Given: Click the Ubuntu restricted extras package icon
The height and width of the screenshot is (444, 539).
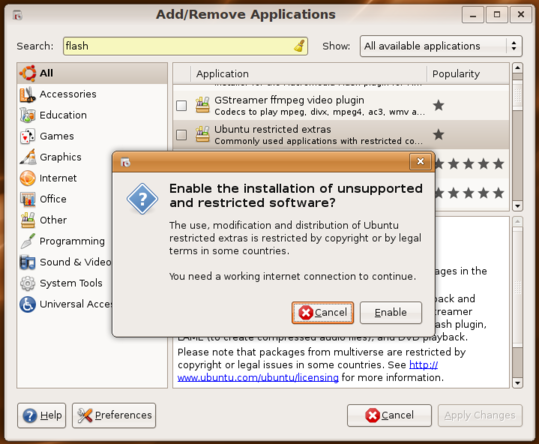Looking at the screenshot, I should coord(202,134).
